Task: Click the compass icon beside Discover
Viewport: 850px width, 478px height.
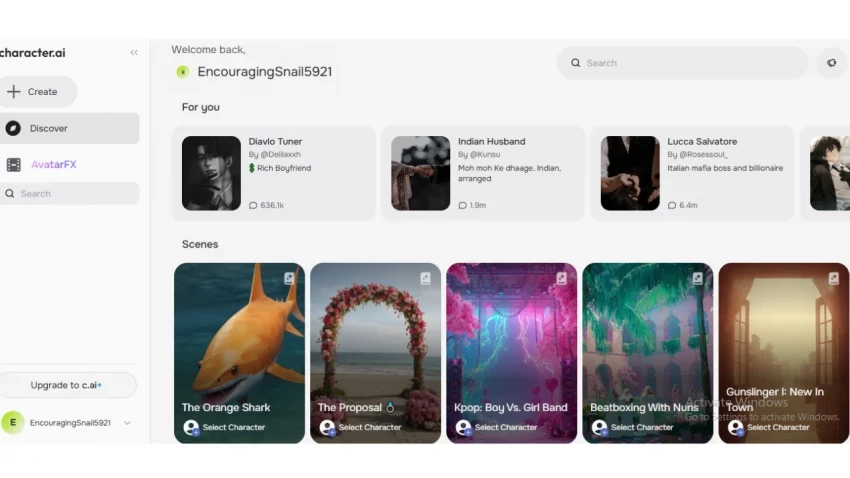Action: (13, 128)
